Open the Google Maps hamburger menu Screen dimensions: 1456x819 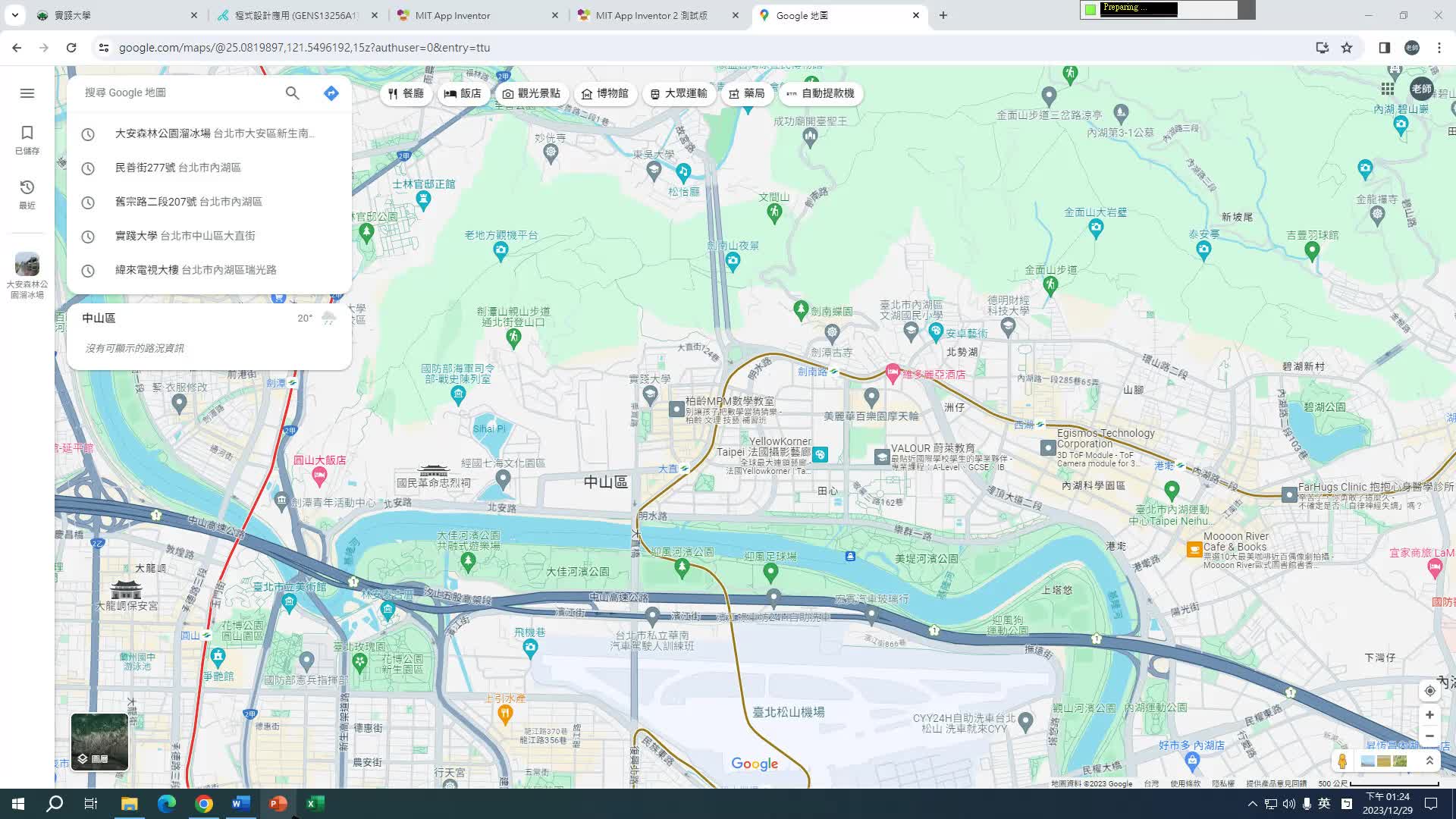click(27, 93)
